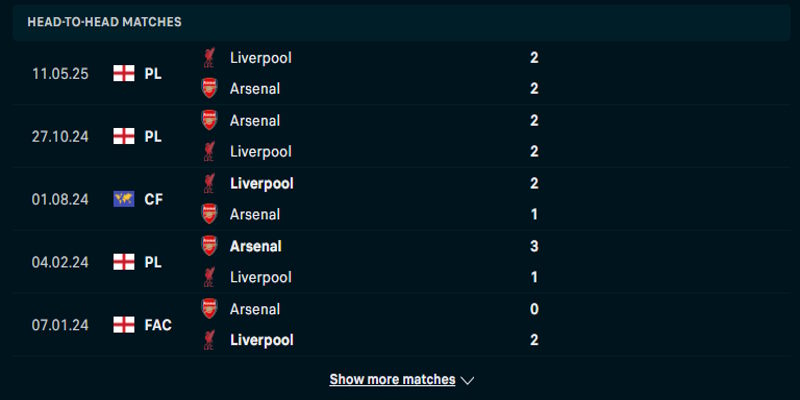This screenshot has height=400, width=800.
Task: Click chevron next to Show more matches
Action: (467, 380)
